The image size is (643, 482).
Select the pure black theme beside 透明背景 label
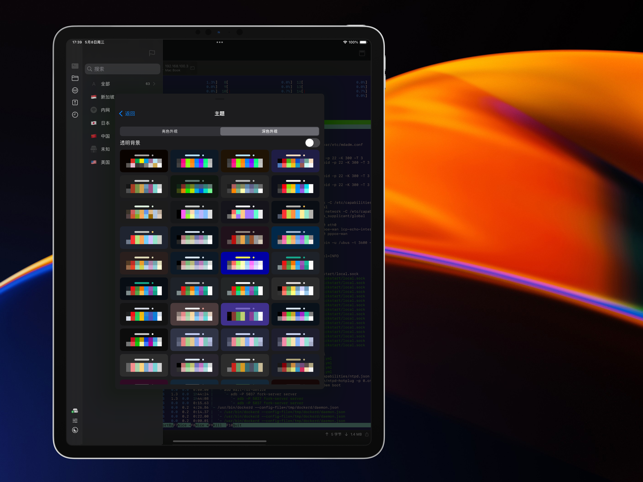[x=144, y=161]
